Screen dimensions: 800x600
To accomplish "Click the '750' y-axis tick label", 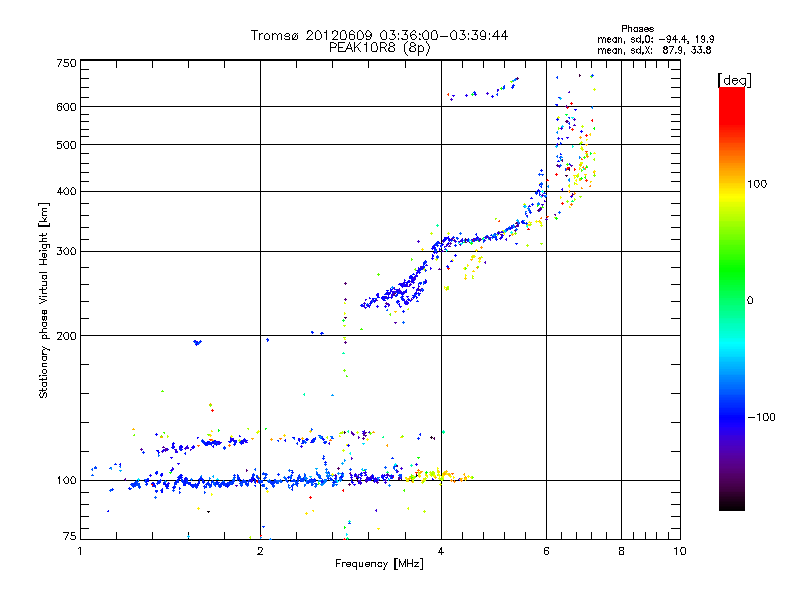I will pyautogui.click(x=66, y=63).
